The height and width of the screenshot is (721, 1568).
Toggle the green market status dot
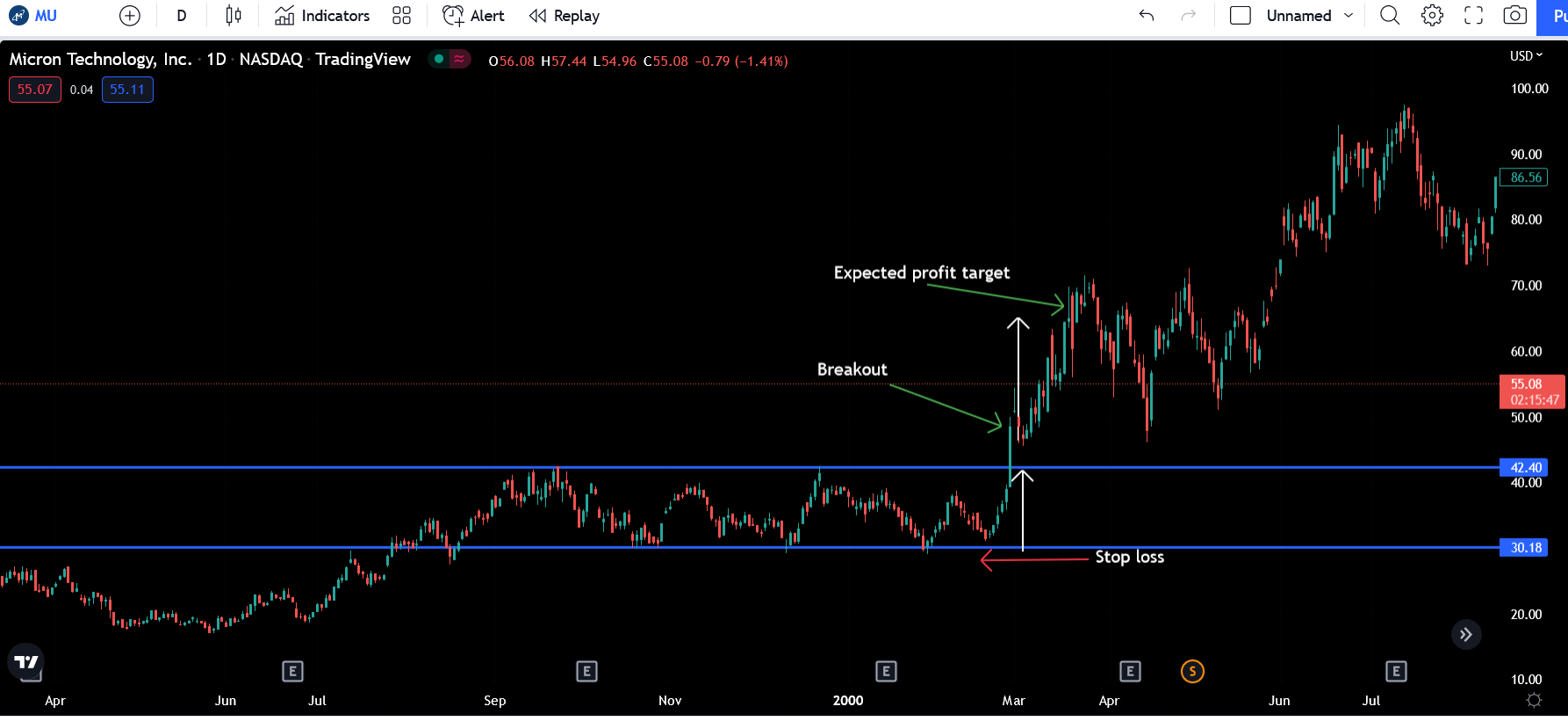(x=439, y=60)
